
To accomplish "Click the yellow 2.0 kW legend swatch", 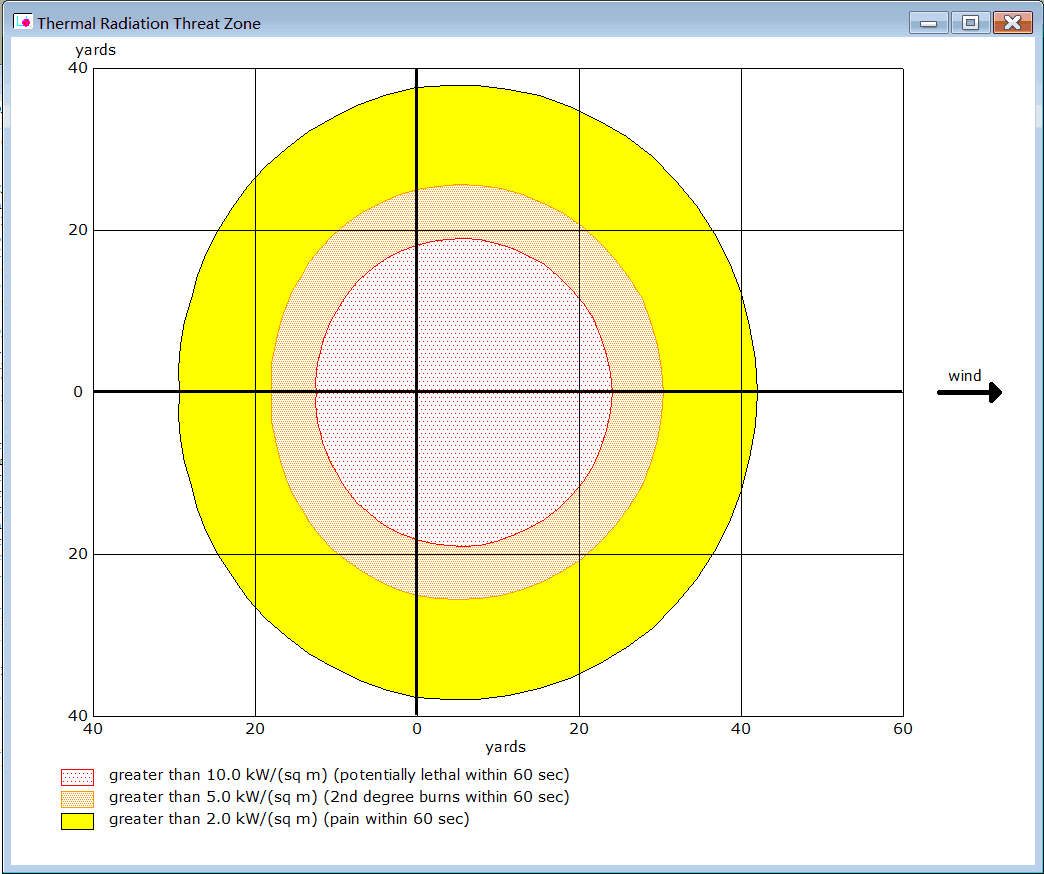I will (x=77, y=821).
